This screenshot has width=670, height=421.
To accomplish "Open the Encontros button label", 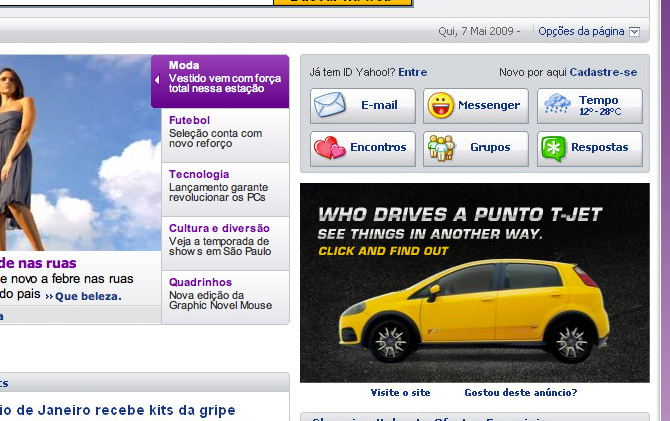I will tap(378, 147).
